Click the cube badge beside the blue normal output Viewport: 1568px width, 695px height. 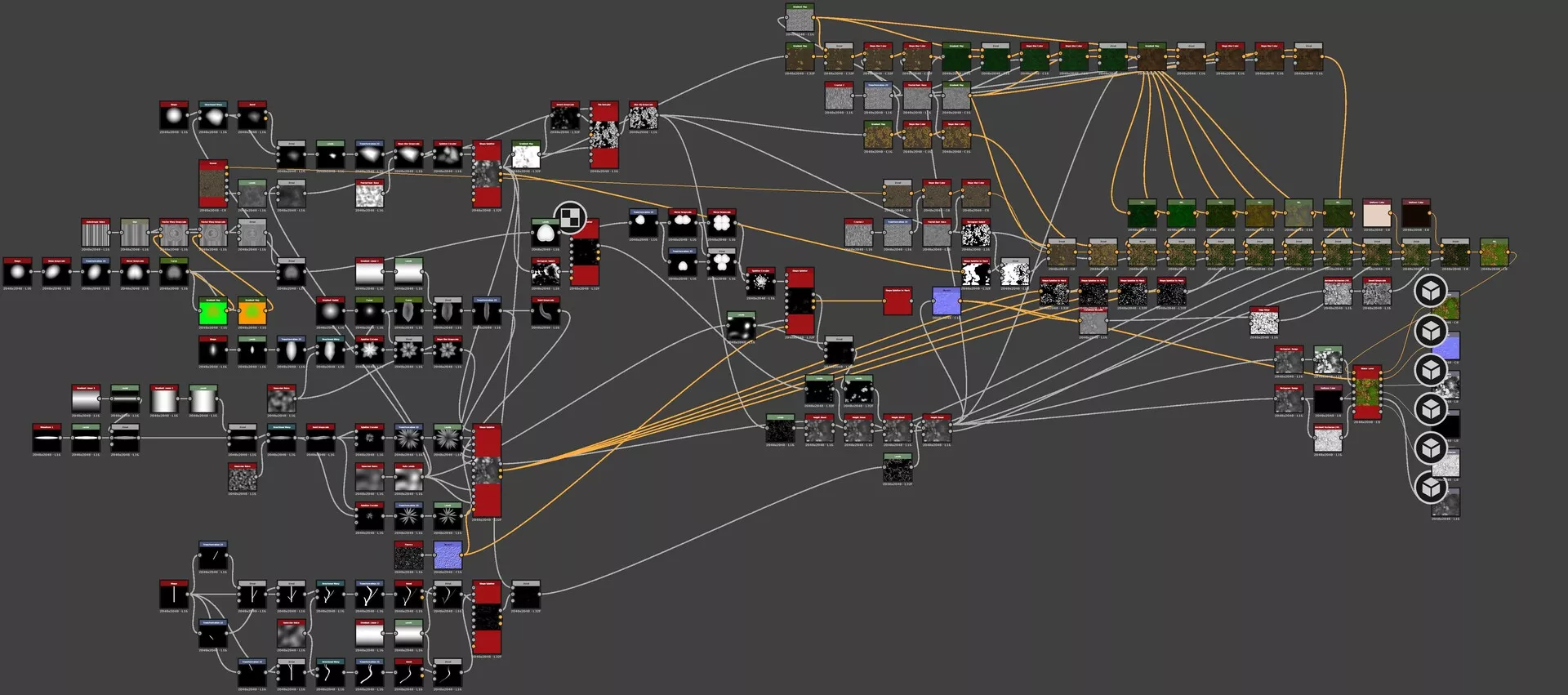point(1430,331)
